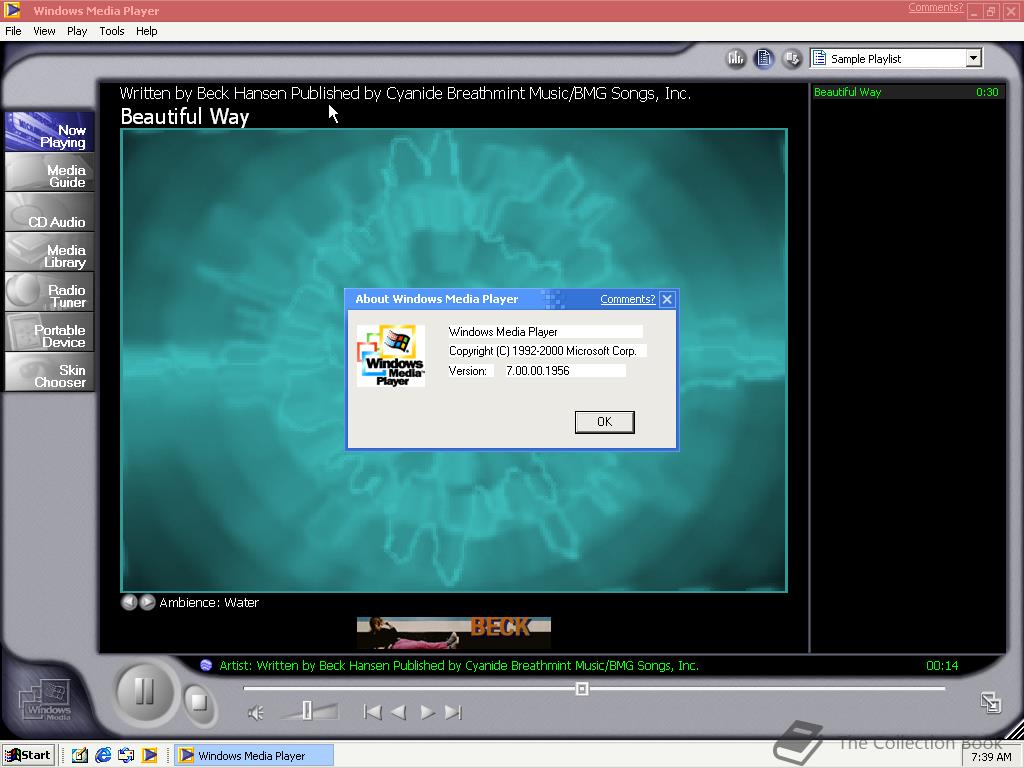Image resolution: width=1024 pixels, height=768 pixels.
Task: Mute the audio using speaker icon
Action: pyautogui.click(x=256, y=712)
